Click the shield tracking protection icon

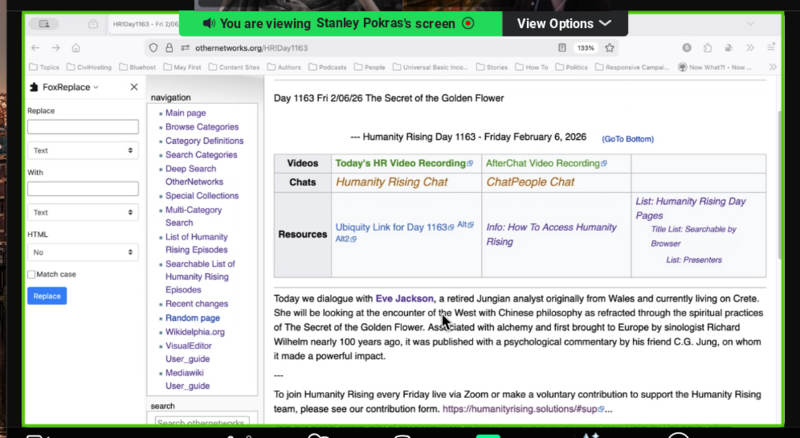[x=153, y=48]
